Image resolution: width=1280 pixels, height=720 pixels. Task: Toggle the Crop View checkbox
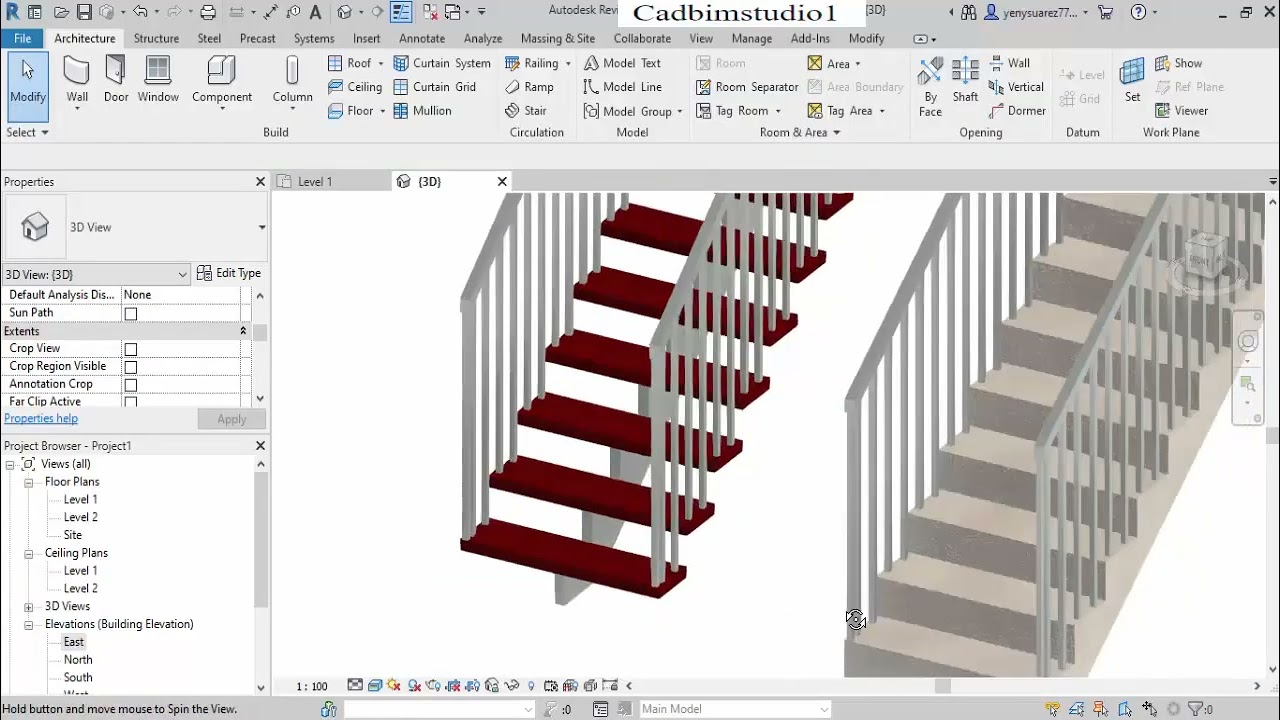[x=130, y=349]
